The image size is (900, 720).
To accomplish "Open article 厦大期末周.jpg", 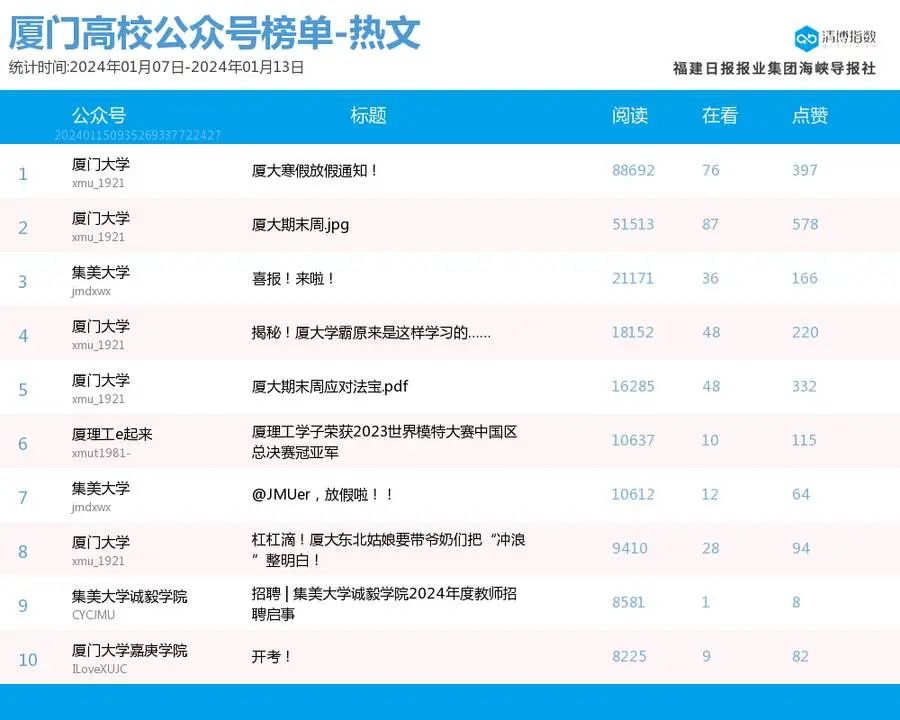I will tap(300, 224).
